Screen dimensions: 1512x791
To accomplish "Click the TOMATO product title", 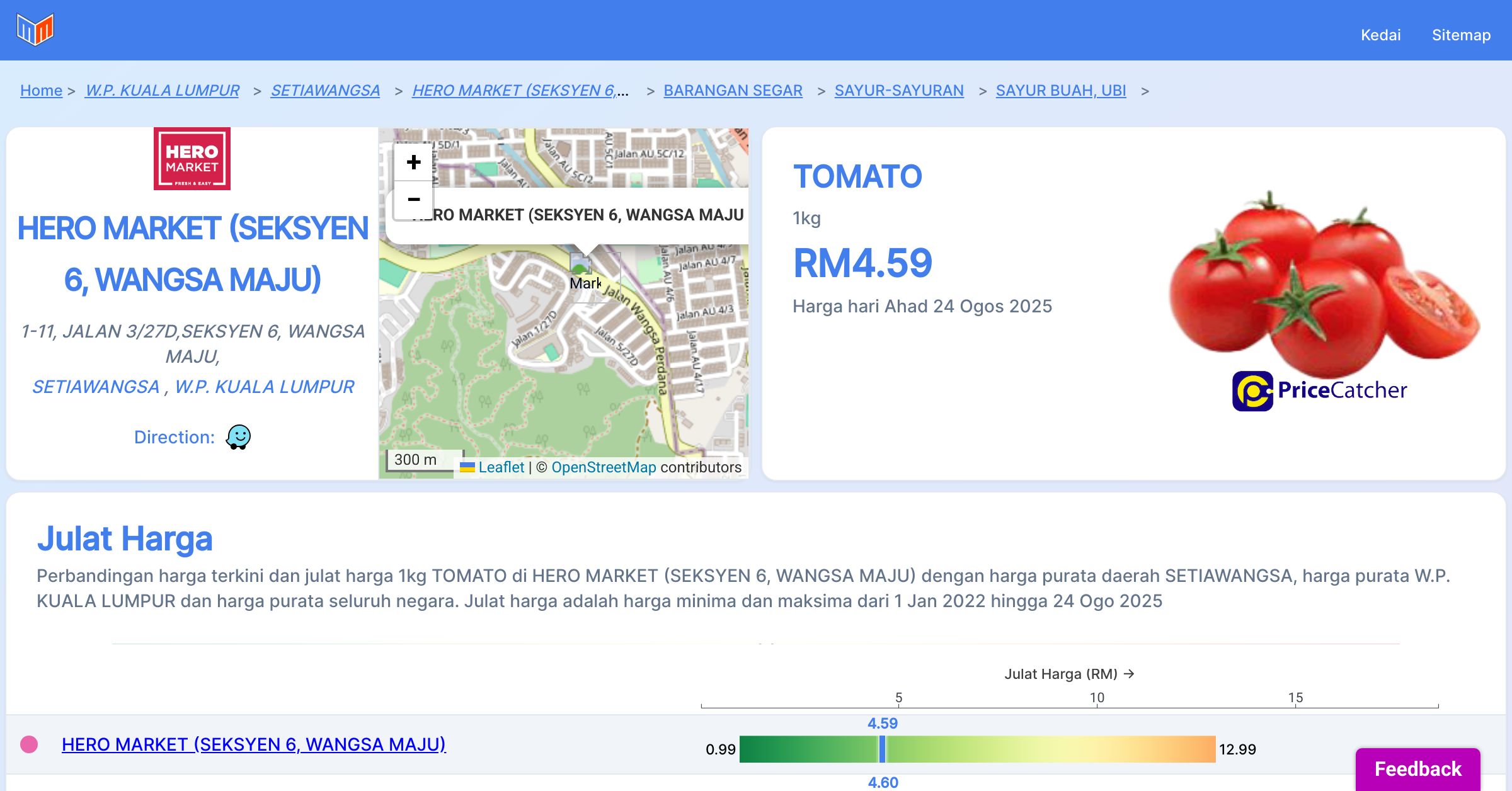I will pos(857,176).
